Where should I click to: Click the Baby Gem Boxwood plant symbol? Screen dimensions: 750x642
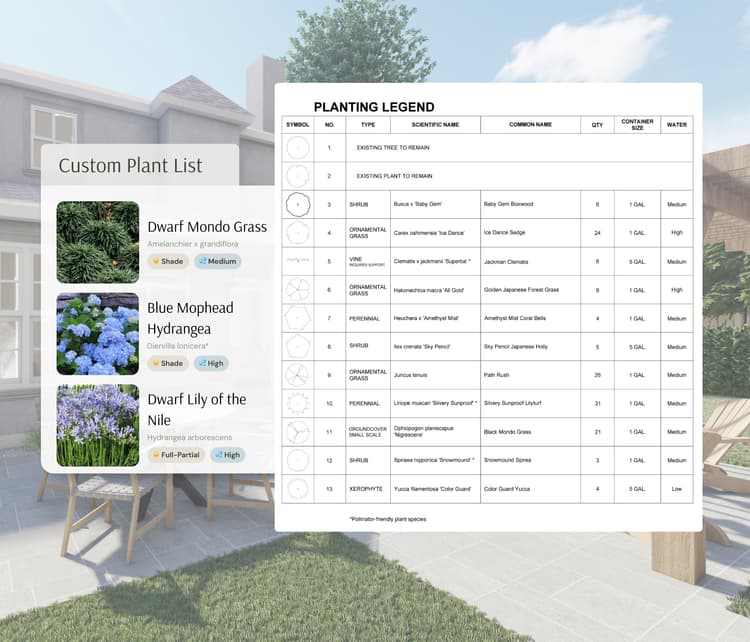pyautogui.click(x=297, y=204)
